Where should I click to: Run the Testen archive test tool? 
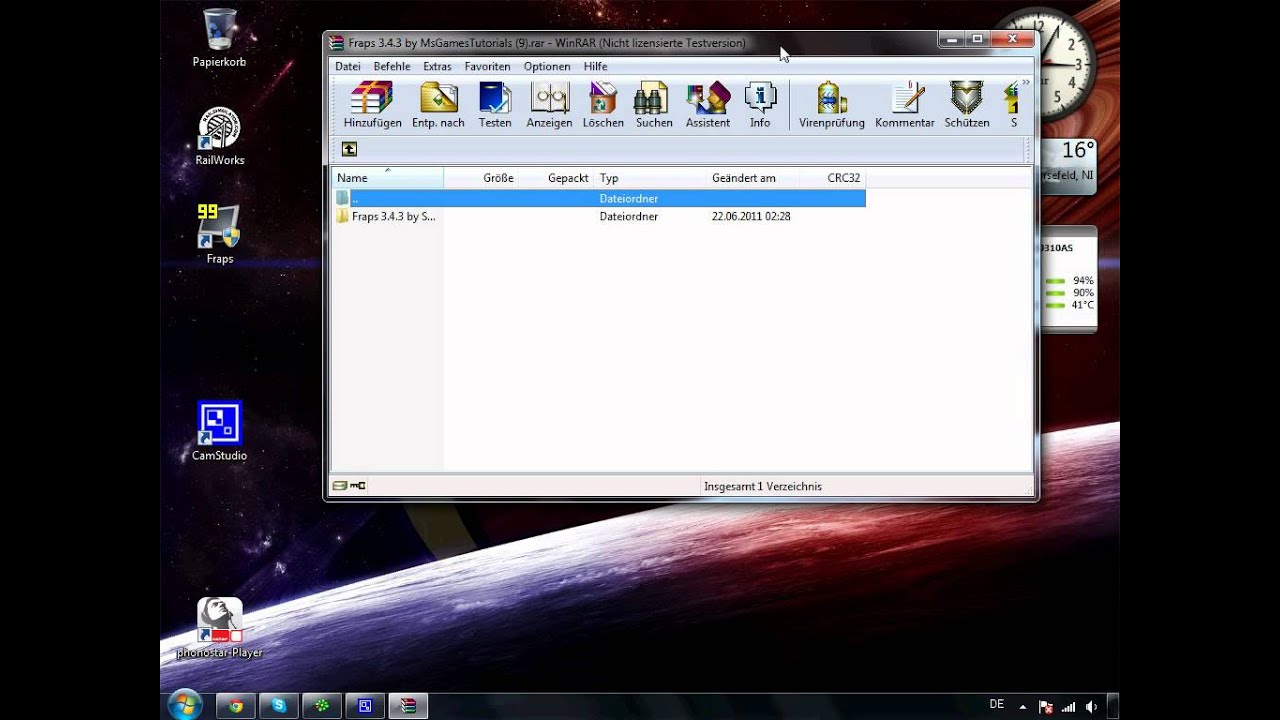(495, 105)
